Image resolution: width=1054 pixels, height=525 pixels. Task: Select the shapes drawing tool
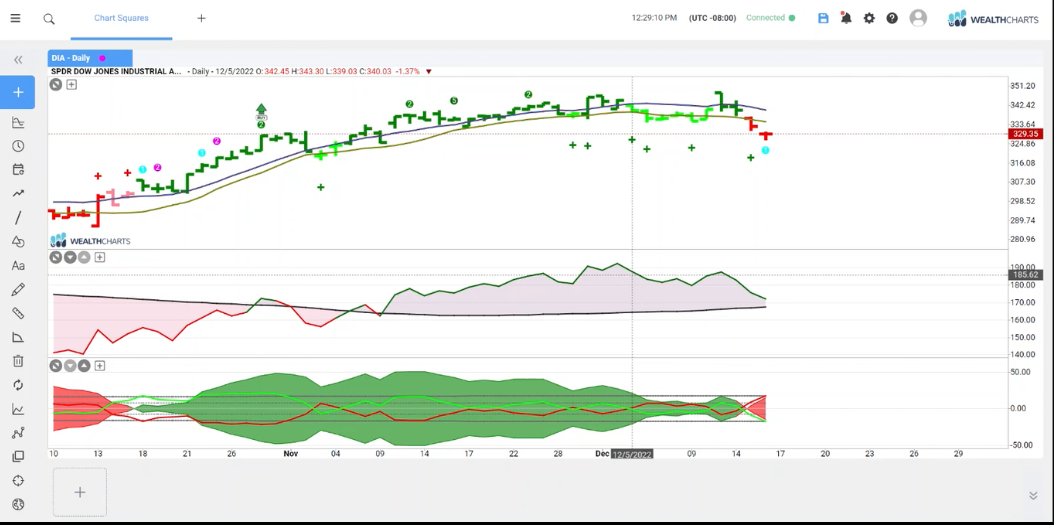18,242
